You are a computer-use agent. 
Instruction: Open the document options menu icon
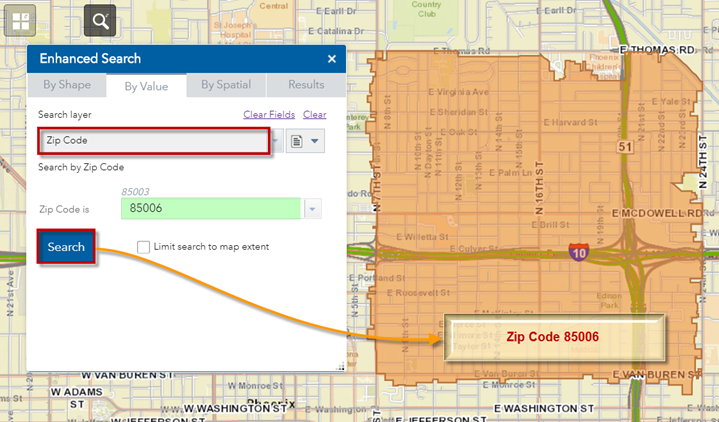click(x=305, y=141)
